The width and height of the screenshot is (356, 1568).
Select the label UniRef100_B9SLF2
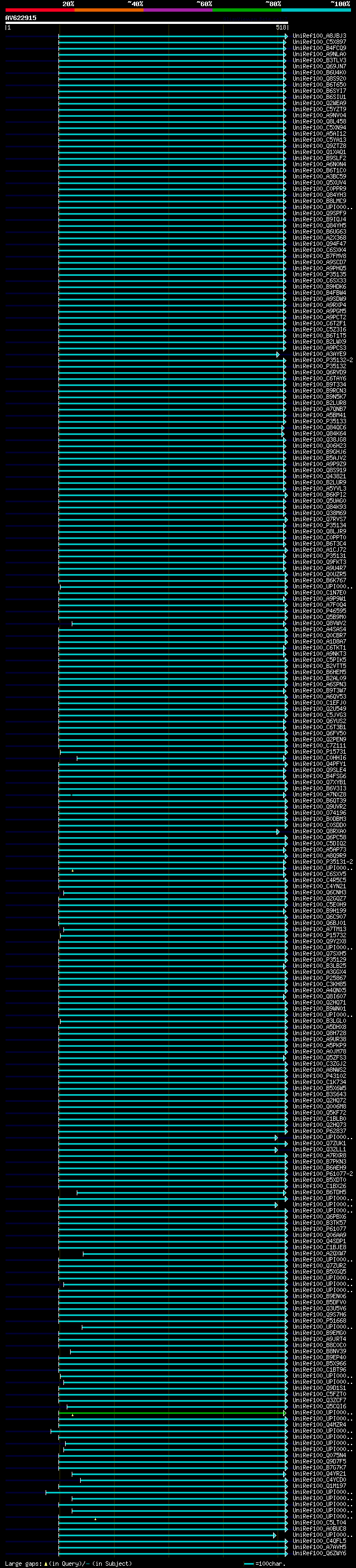(319, 159)
